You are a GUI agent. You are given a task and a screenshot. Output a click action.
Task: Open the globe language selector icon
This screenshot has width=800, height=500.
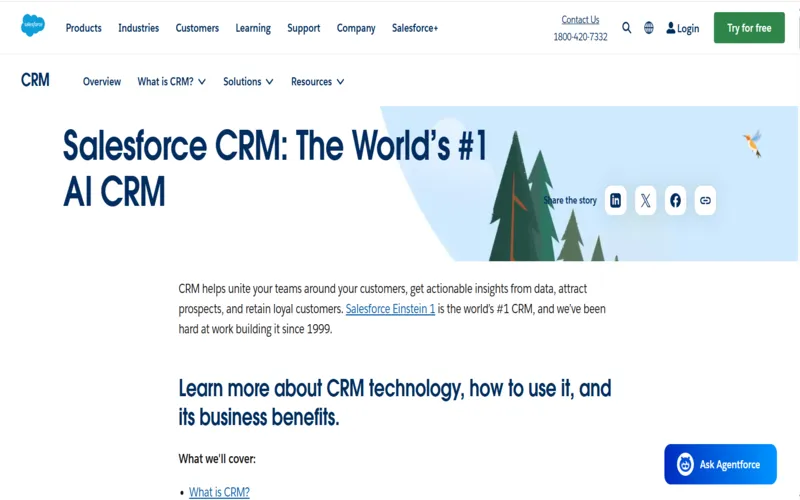[x=648, y=28]
